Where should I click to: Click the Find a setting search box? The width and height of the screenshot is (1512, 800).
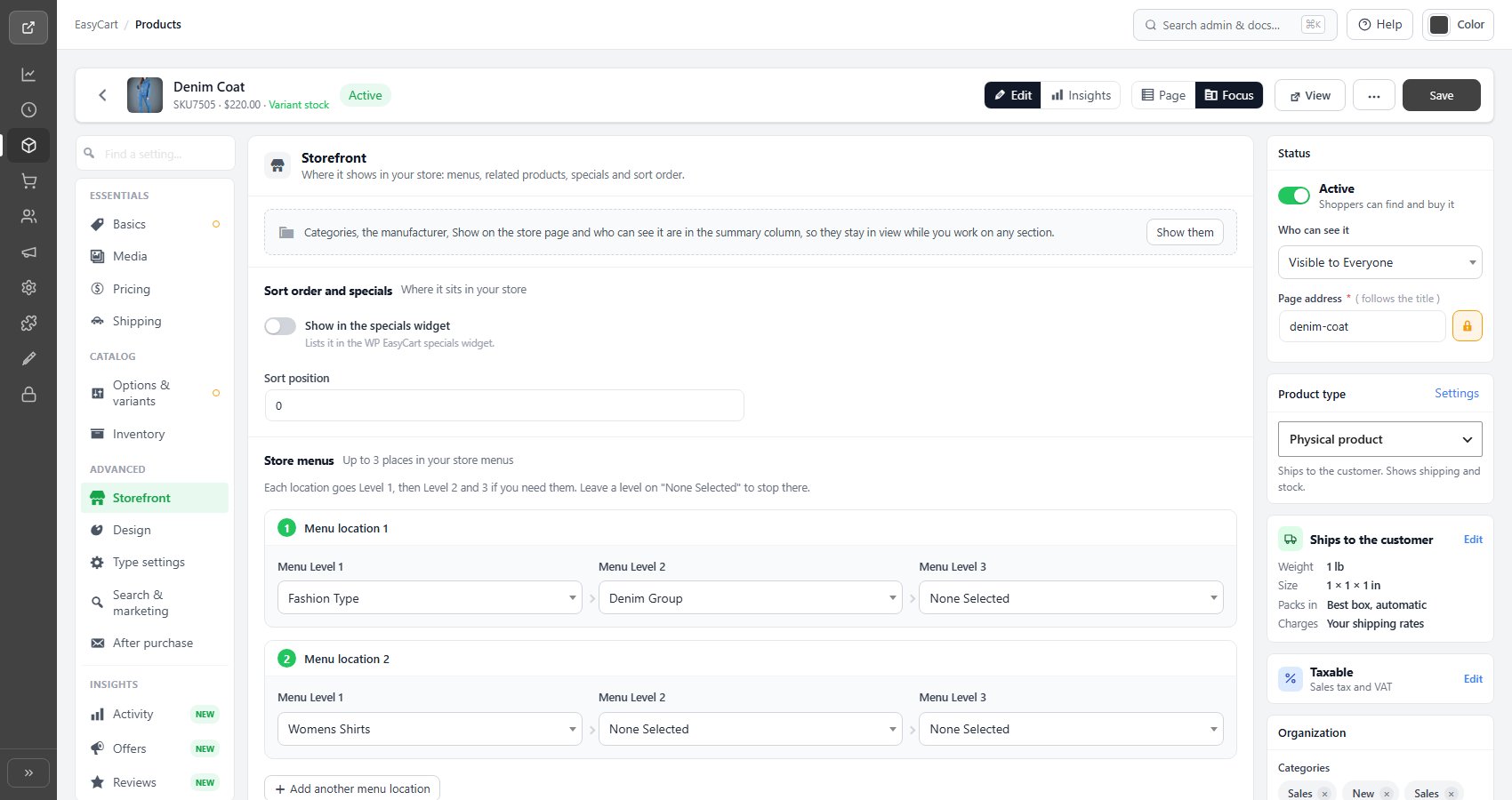(155, 153)
